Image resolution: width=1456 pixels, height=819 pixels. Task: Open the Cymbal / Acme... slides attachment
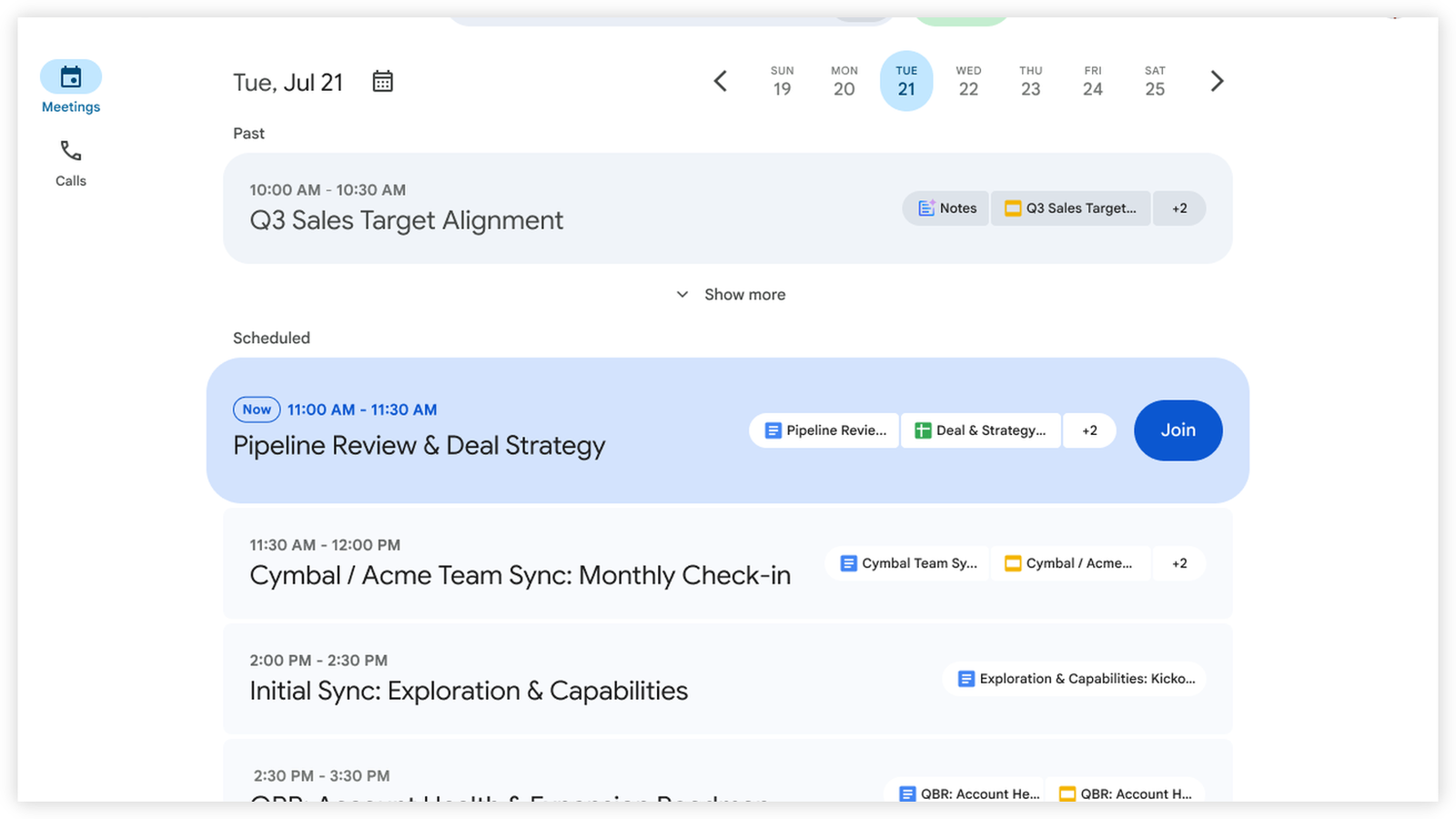[1071, 563]
